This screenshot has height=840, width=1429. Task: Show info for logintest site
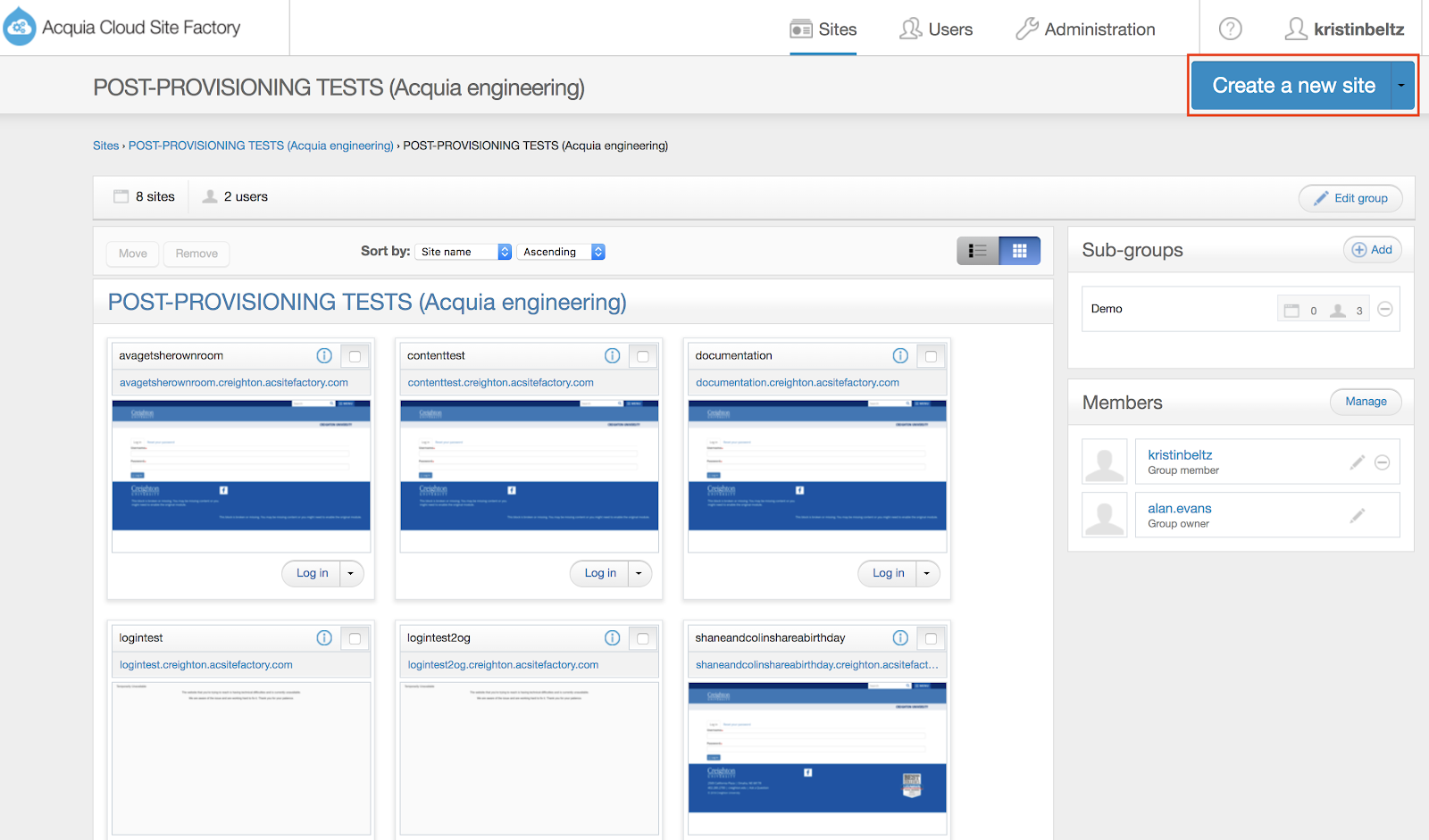[324, 637]
